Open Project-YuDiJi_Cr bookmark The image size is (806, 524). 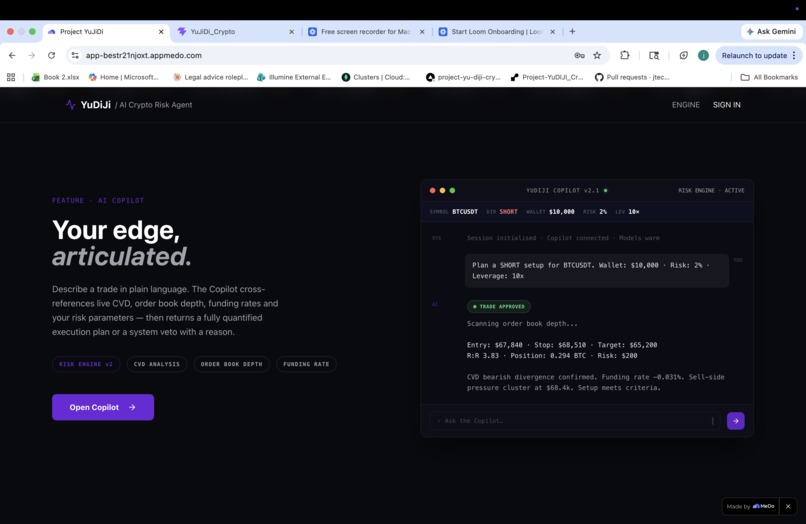(x=547, y=77)
